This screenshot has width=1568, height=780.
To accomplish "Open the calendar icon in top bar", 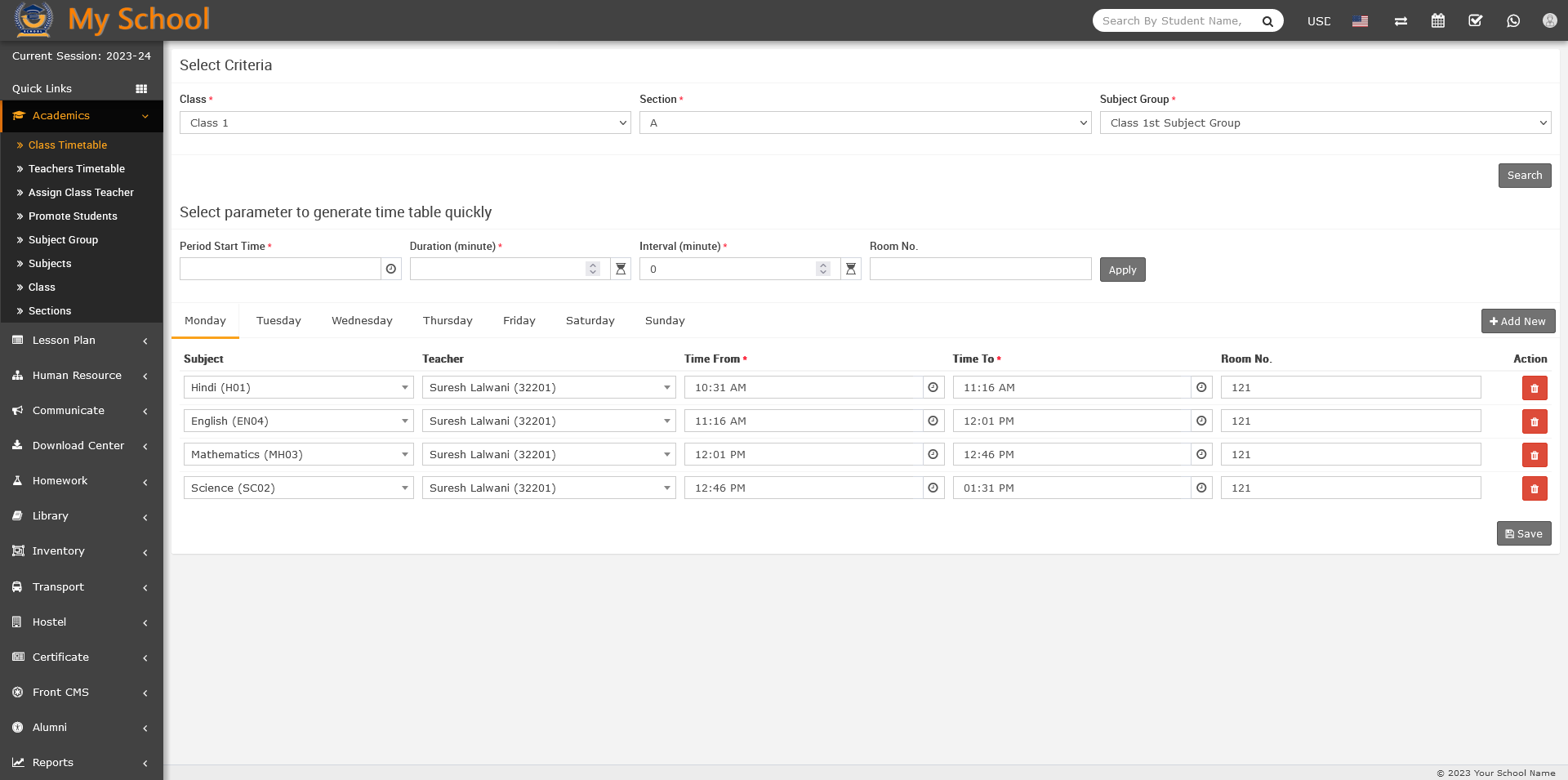I will [x=1438, y=21].
